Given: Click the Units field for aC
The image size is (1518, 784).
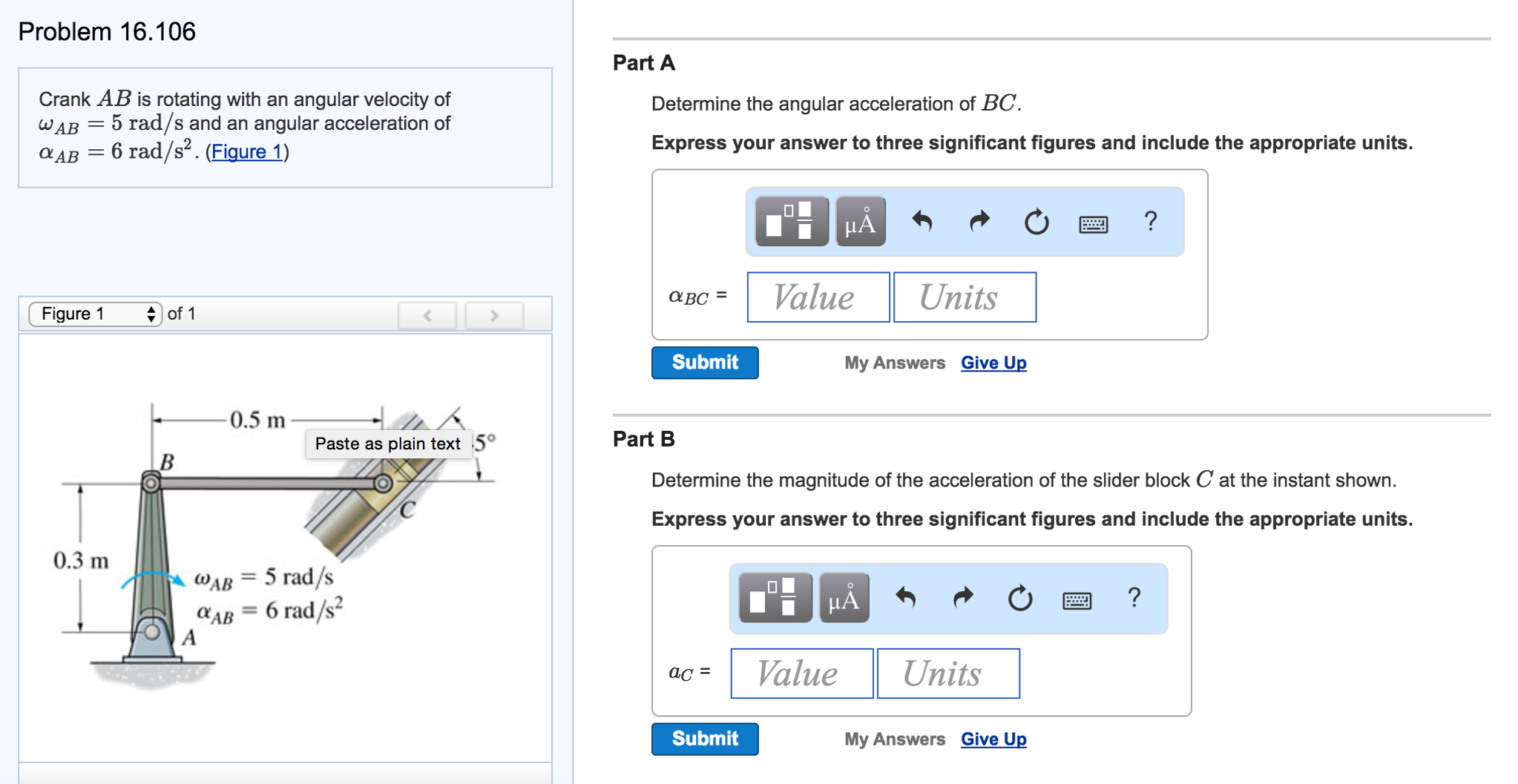Looking at the screenshot, I should coord(948,673).
